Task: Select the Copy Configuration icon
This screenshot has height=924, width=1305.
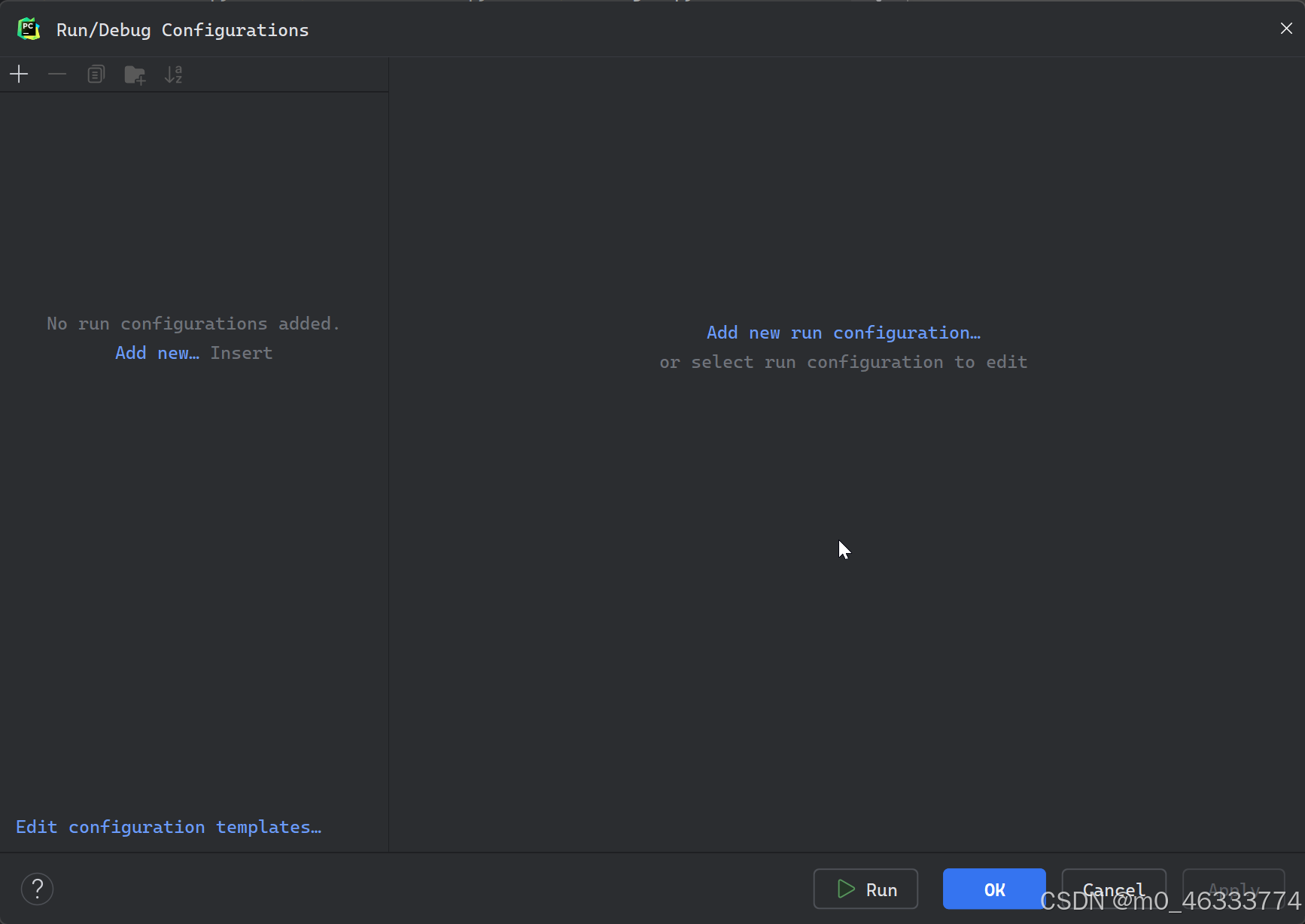Action: coord(96,74)
